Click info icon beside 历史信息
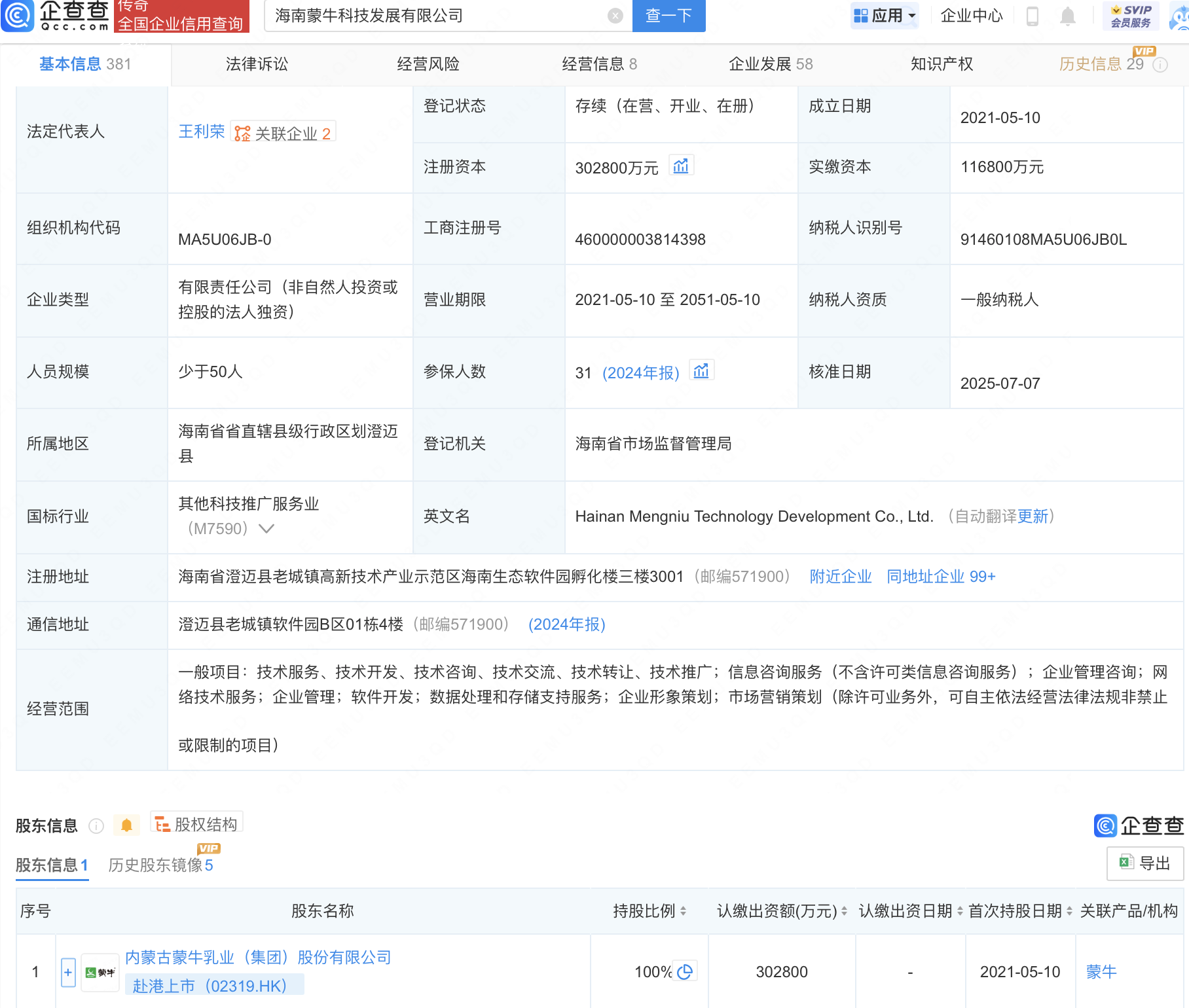1189x1008 pixels. click(1160, 65)
